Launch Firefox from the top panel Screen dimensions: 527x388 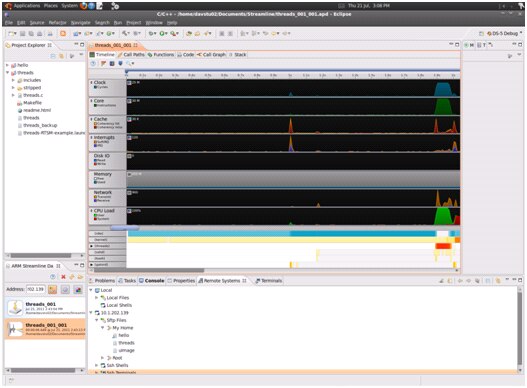(x=83, y=6)
